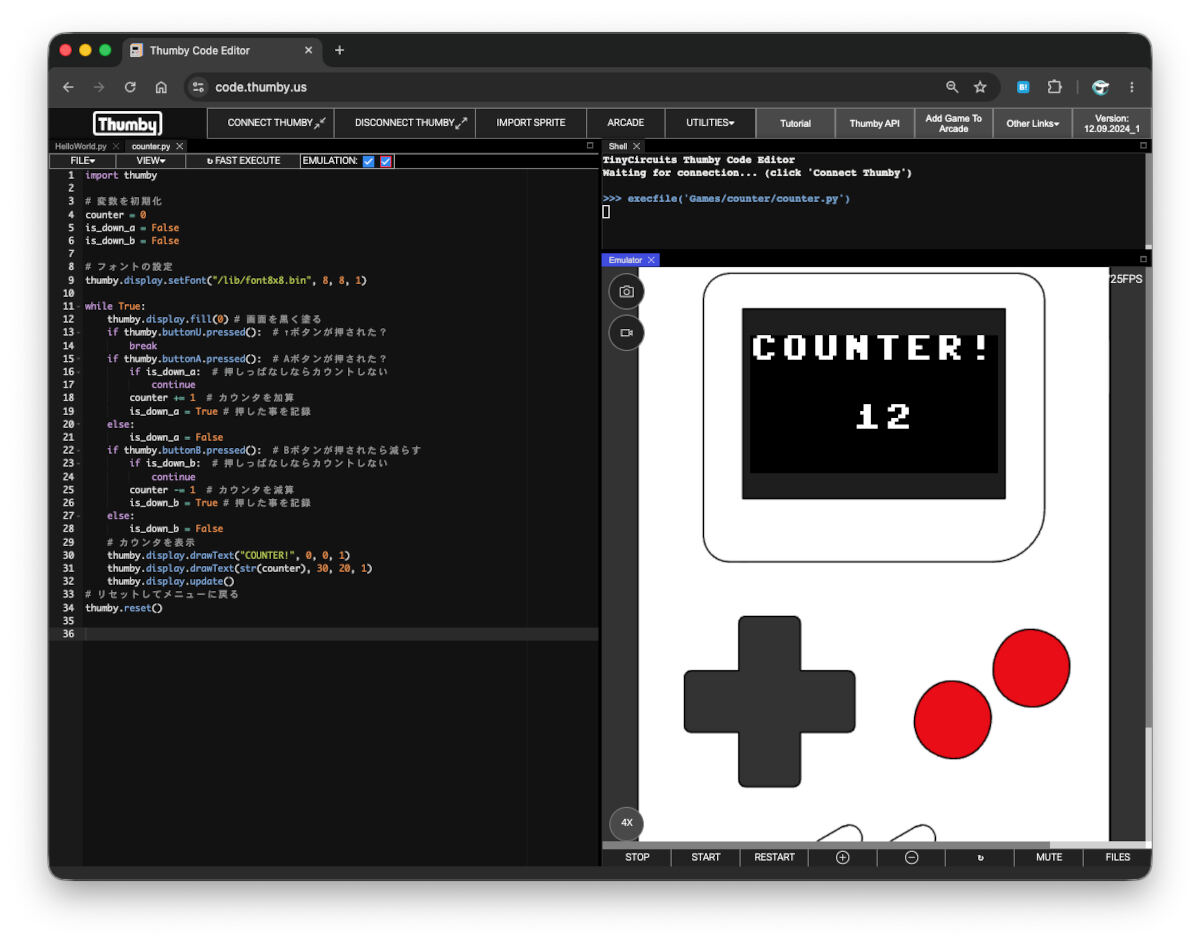Open the Thumby API link
The image size is (1200, 944).
[x=874, y=123]
